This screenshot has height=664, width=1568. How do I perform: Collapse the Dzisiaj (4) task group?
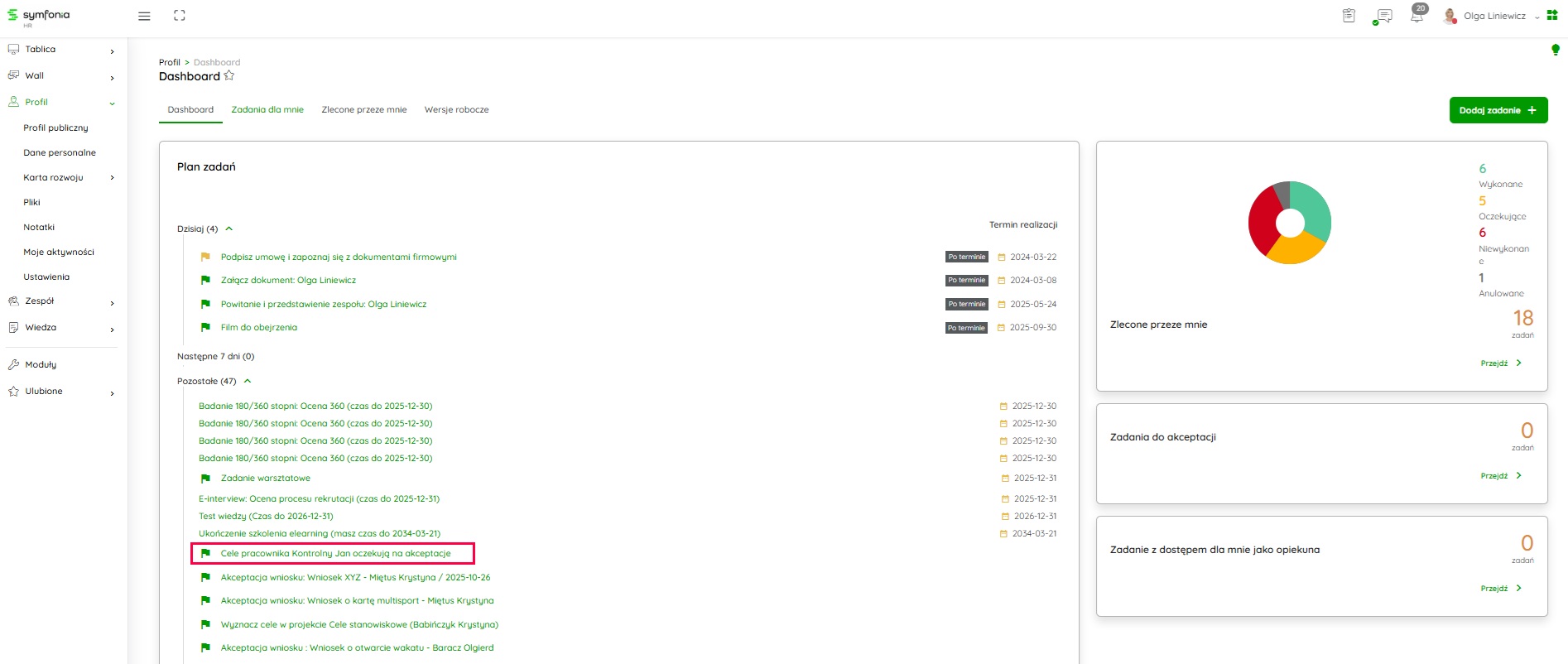coord(229,229)
